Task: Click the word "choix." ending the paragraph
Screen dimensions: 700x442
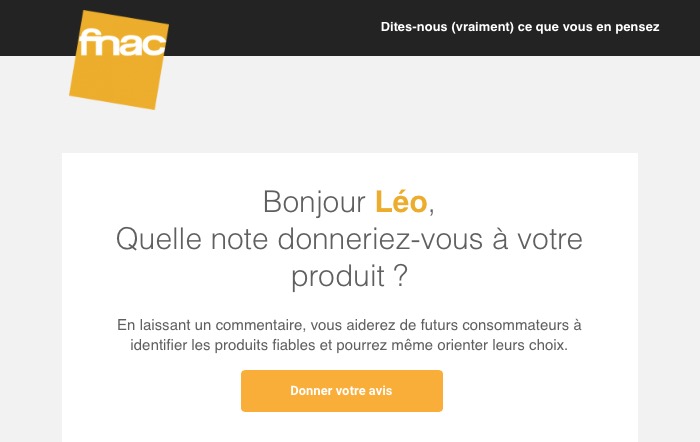Action: (x=548, y=346)
